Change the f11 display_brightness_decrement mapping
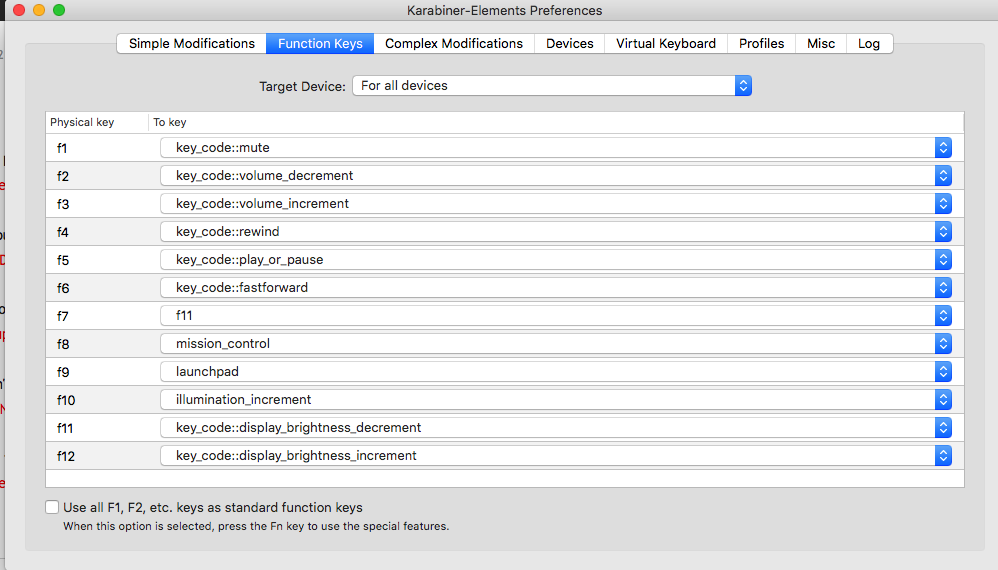998x570 pixels. 555,428
